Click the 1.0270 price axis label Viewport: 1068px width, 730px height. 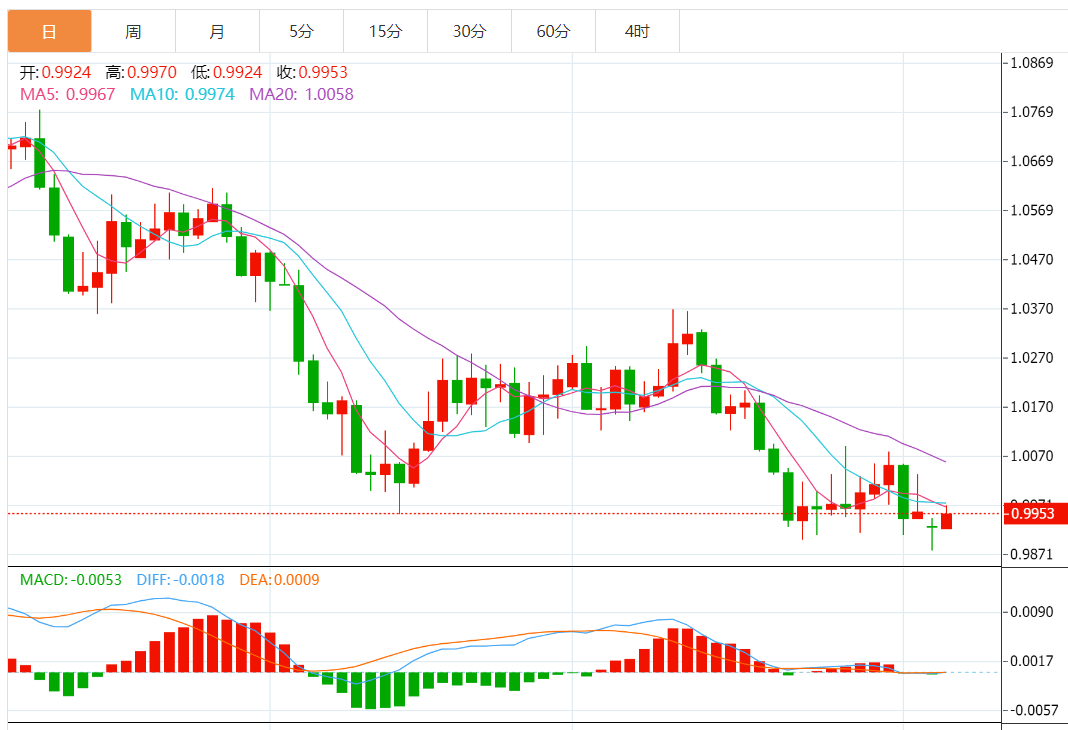pyautogui.click(x=1031, y=358)
